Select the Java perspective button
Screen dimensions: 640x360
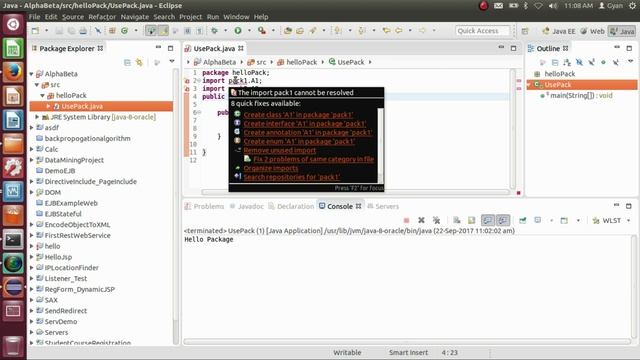(x=622, y=31)
